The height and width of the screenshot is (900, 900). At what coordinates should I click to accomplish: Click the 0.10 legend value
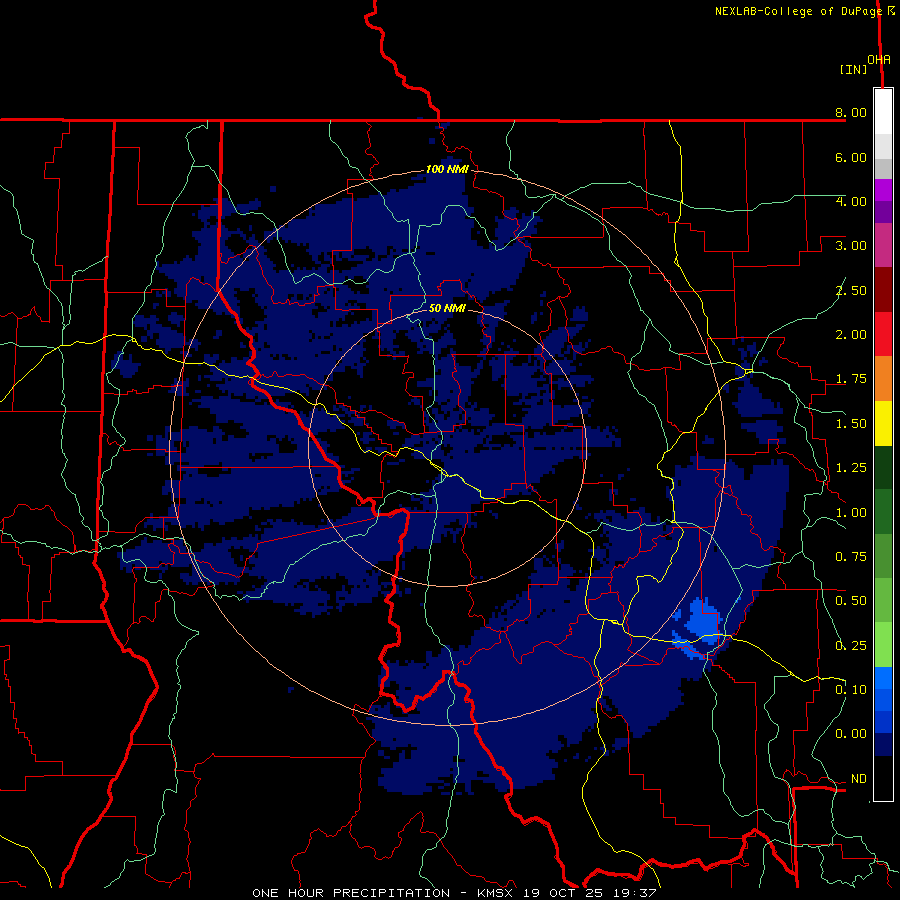(851, 690)
